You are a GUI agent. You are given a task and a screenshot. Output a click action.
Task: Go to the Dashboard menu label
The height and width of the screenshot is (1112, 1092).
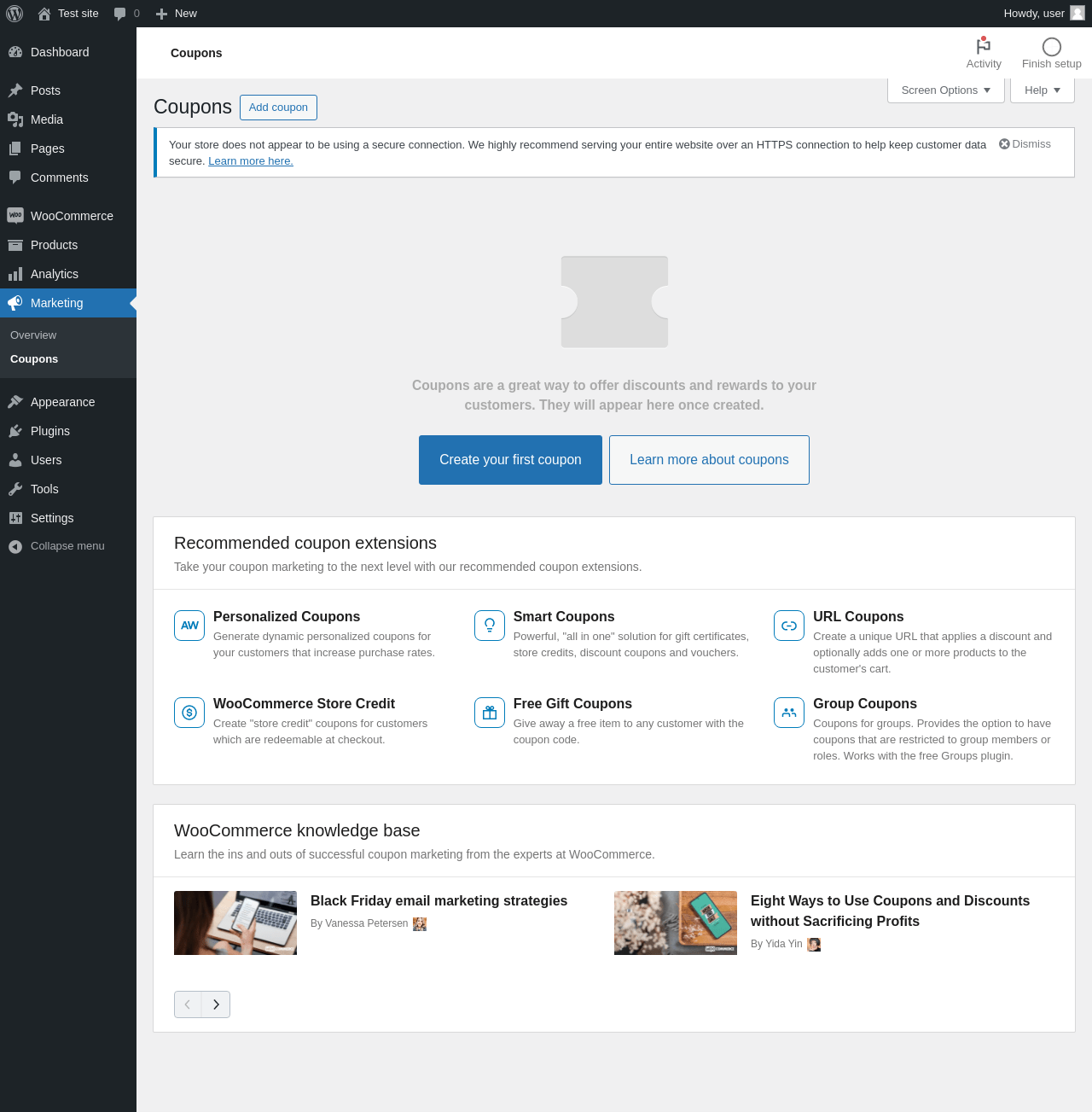point(60,52)
